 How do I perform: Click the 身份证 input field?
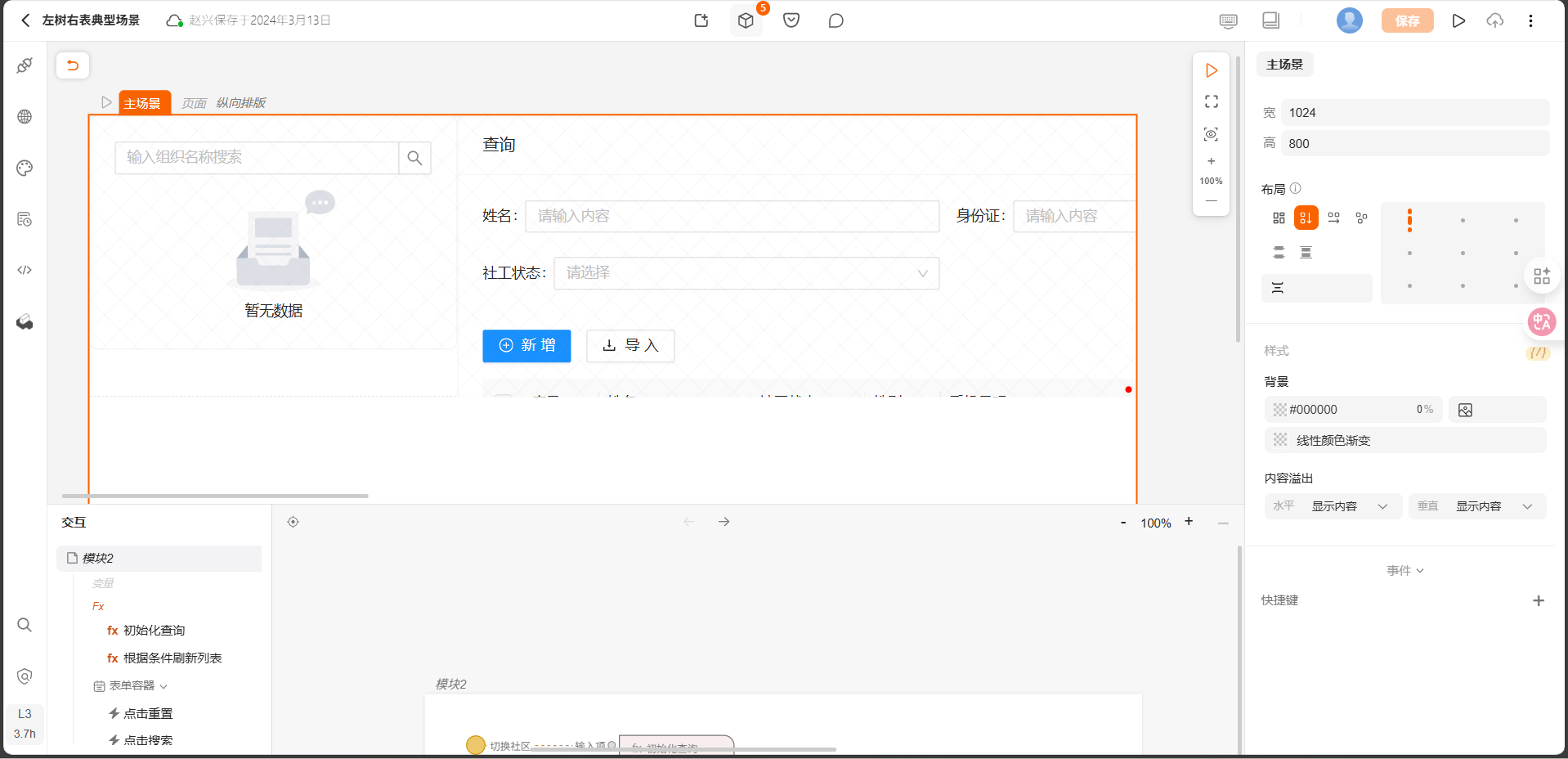pyautogui.click(x=1074, y=216)
